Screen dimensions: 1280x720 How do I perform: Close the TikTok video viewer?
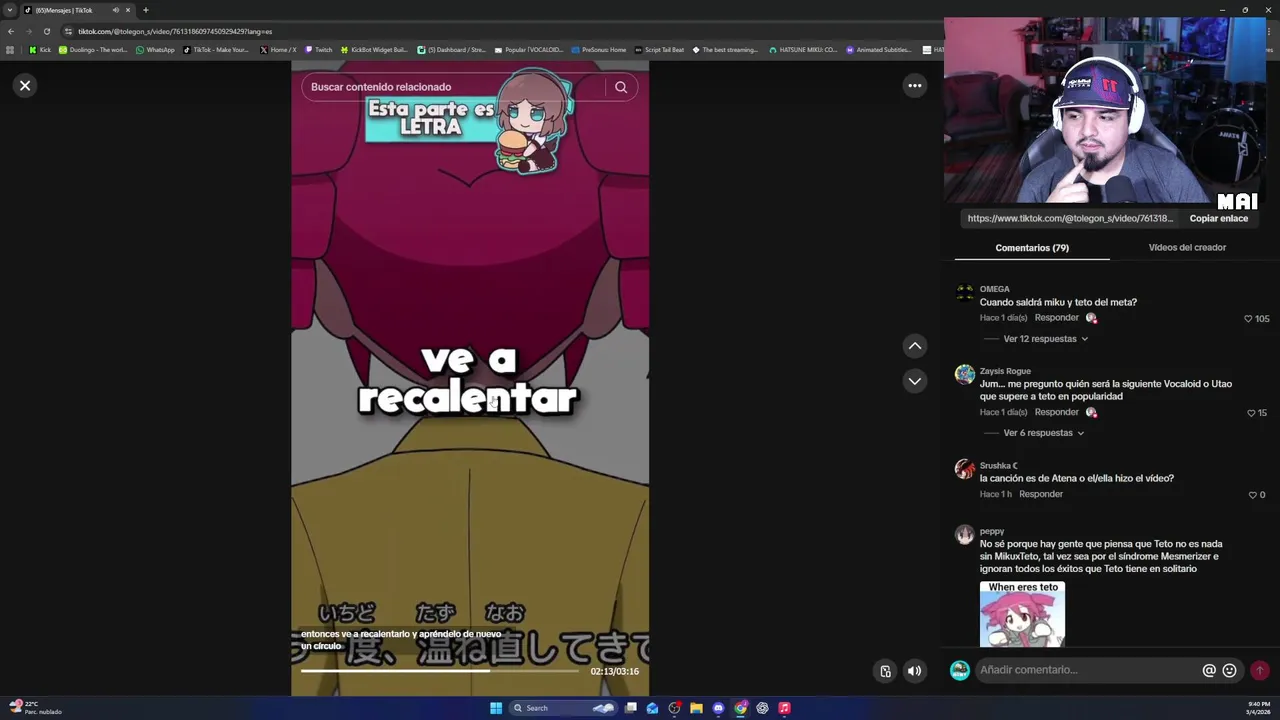25,86
